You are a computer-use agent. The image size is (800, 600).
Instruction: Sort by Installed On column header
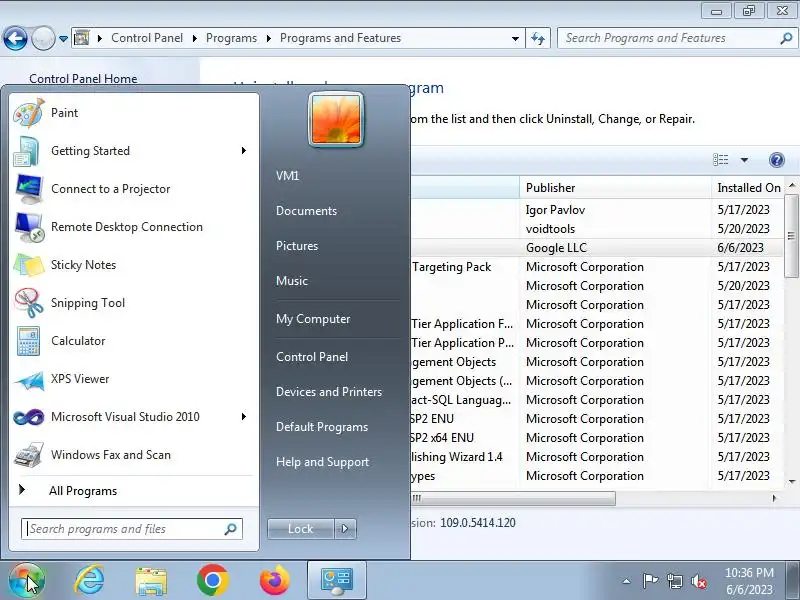pyautogui.click(x=748, y=188)
